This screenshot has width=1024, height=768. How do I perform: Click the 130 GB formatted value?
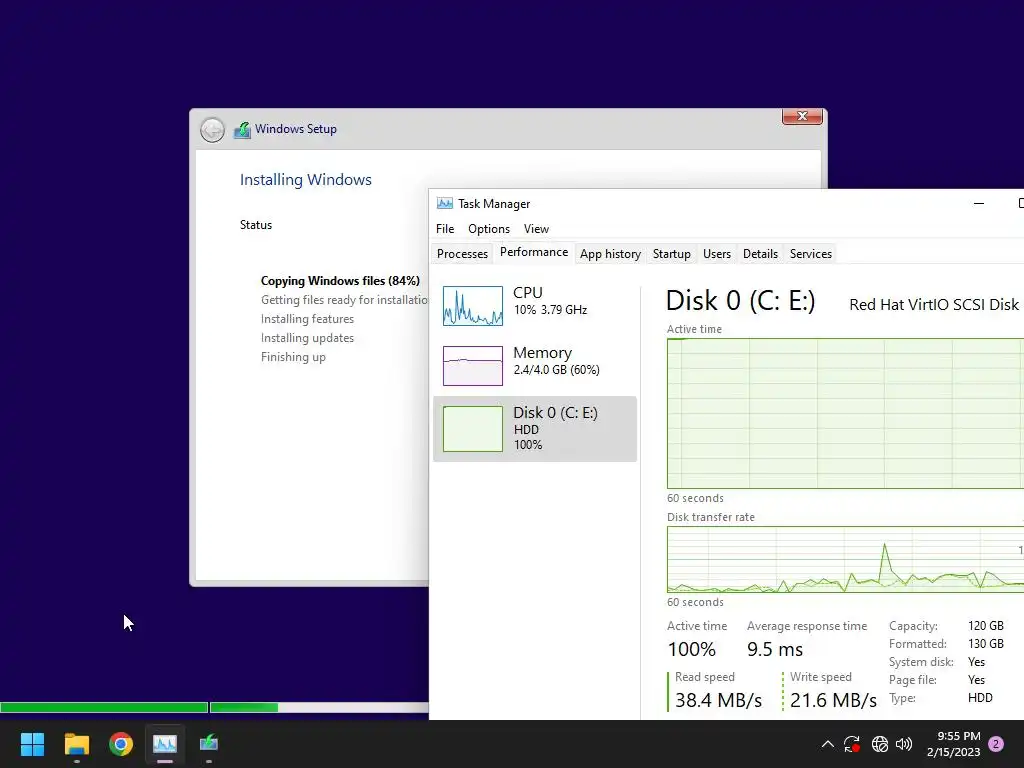(985, 644)
